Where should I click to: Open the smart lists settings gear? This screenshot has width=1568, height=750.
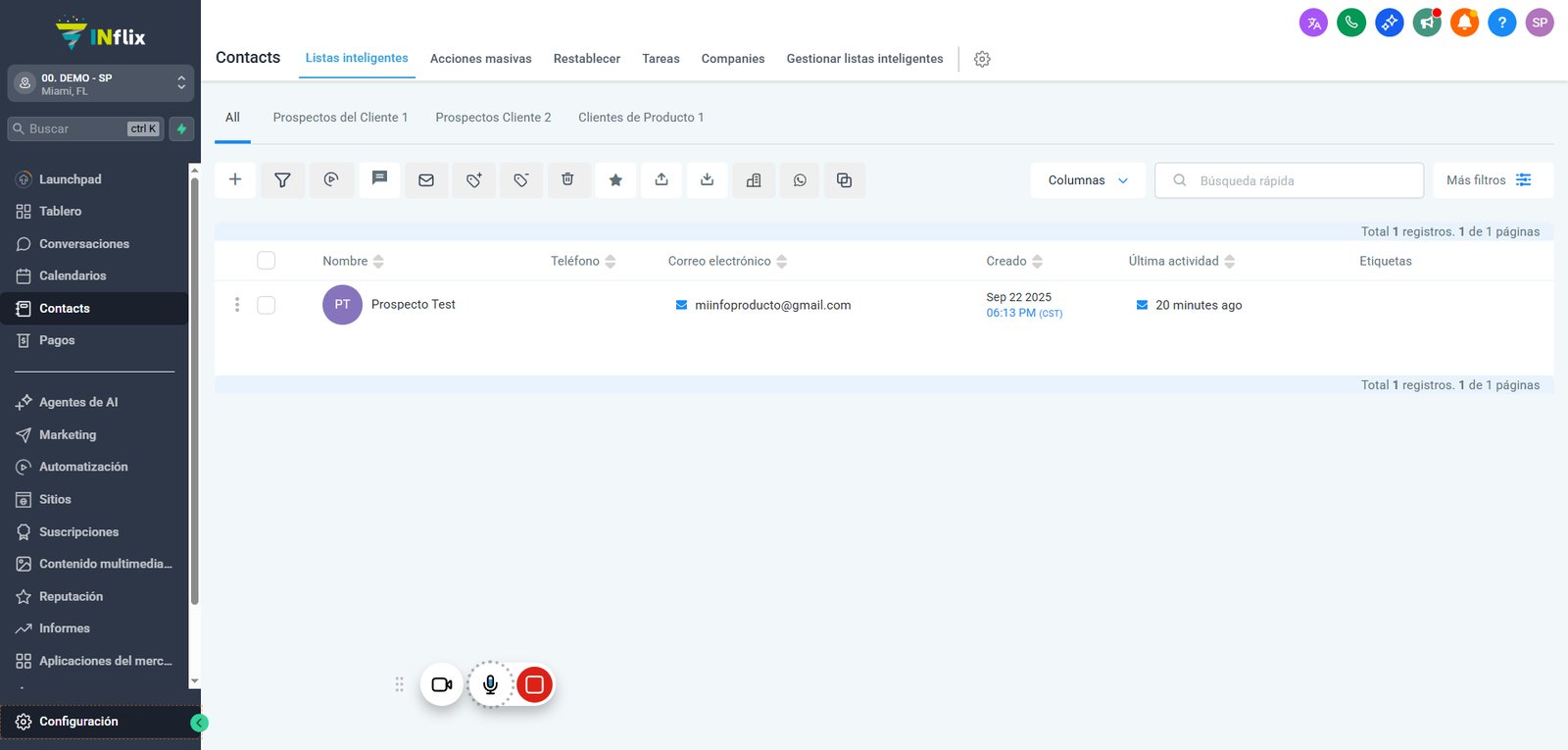(982, 59)
